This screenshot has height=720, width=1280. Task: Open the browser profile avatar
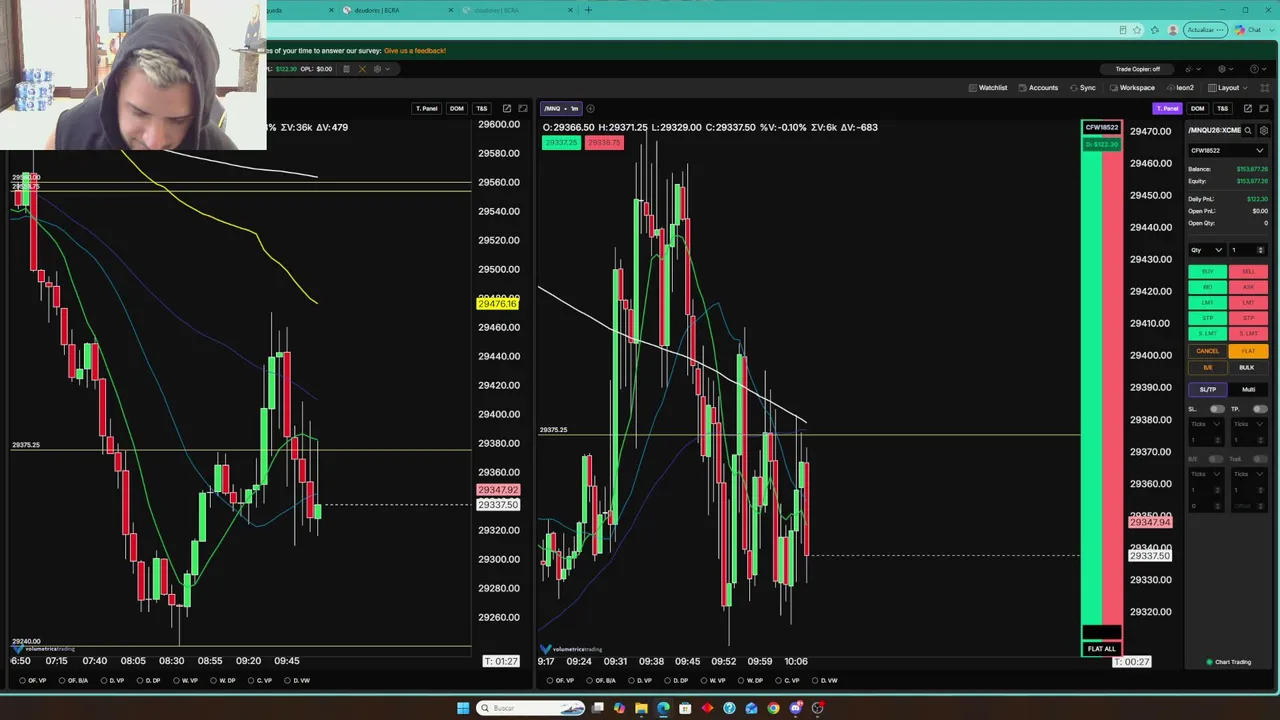1173,30
